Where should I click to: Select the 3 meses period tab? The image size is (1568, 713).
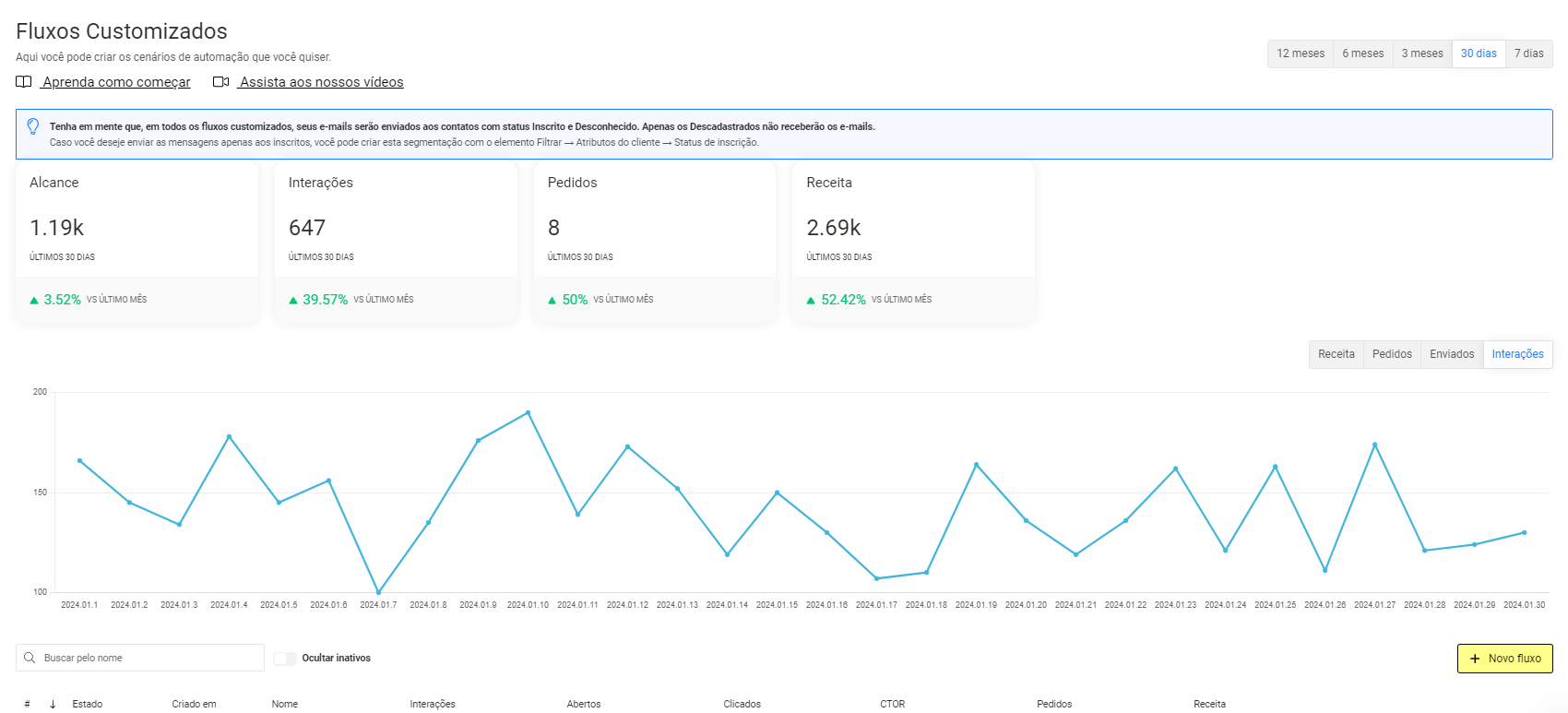click(x=1422, y=53)
